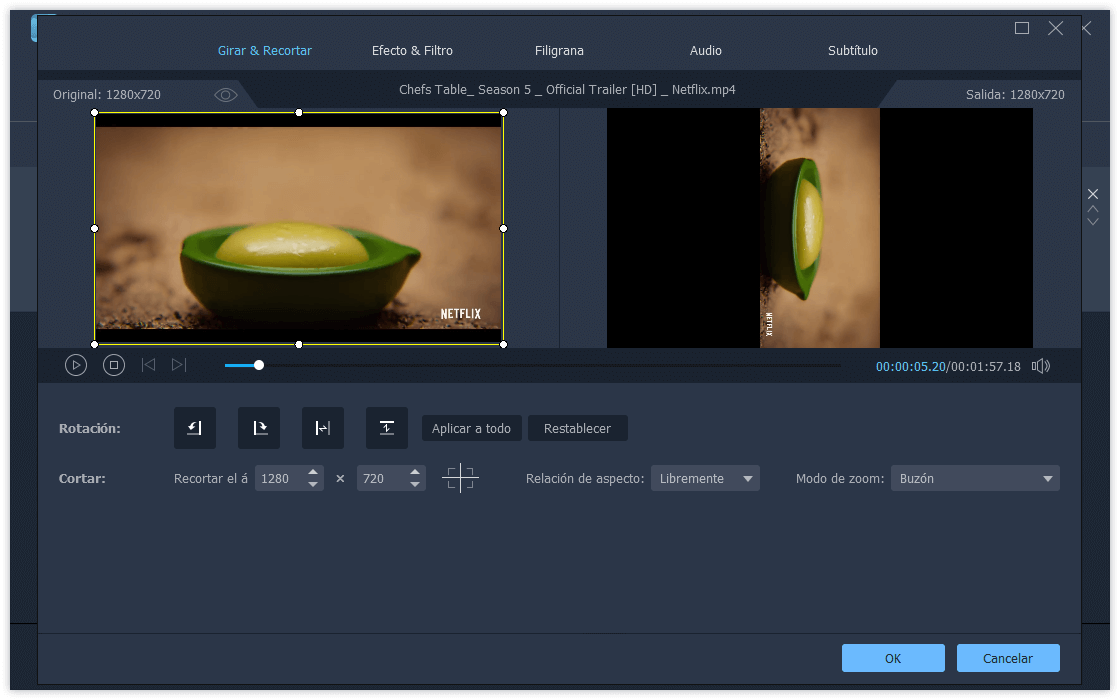Increase the crop width value
The height and width of the screenshot is (700, 1120).
(313, 472)
